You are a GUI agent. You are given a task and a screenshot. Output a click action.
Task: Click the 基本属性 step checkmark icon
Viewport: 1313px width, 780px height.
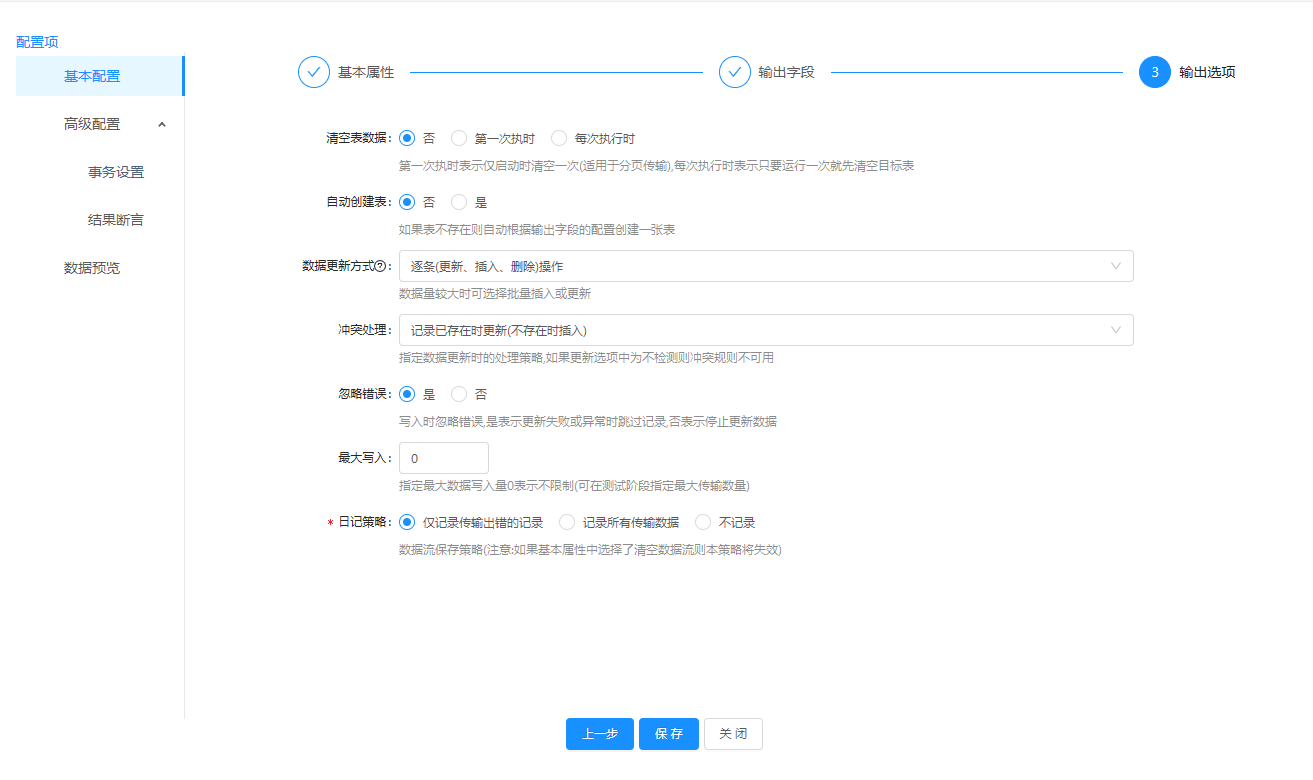coord(314,72)
